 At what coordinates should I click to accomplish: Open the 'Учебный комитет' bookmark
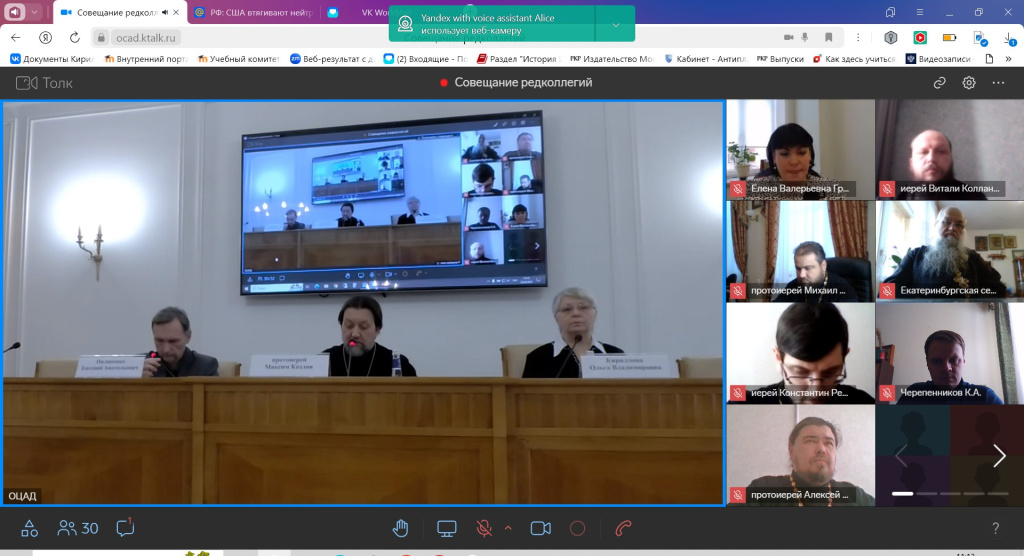[x=235, y=59]
